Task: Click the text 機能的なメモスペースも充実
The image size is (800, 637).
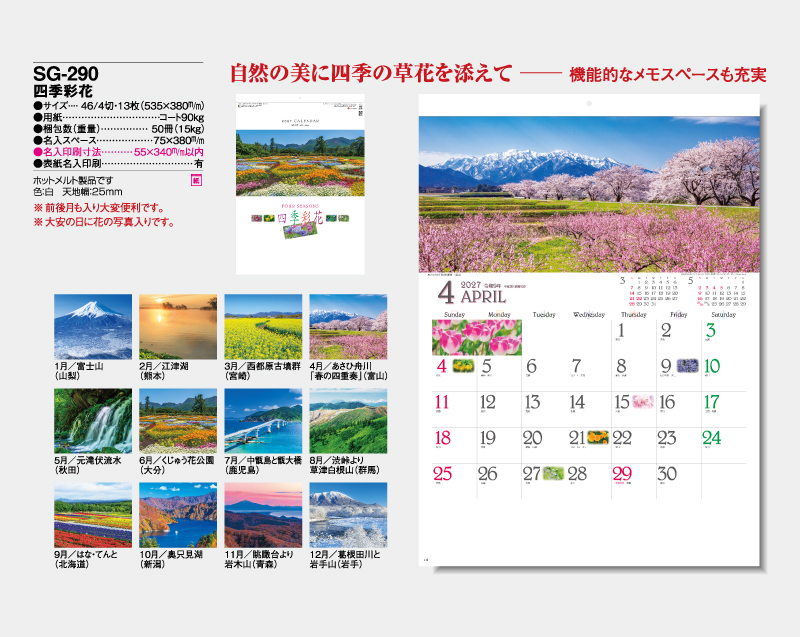Action: tap(668, 75)
